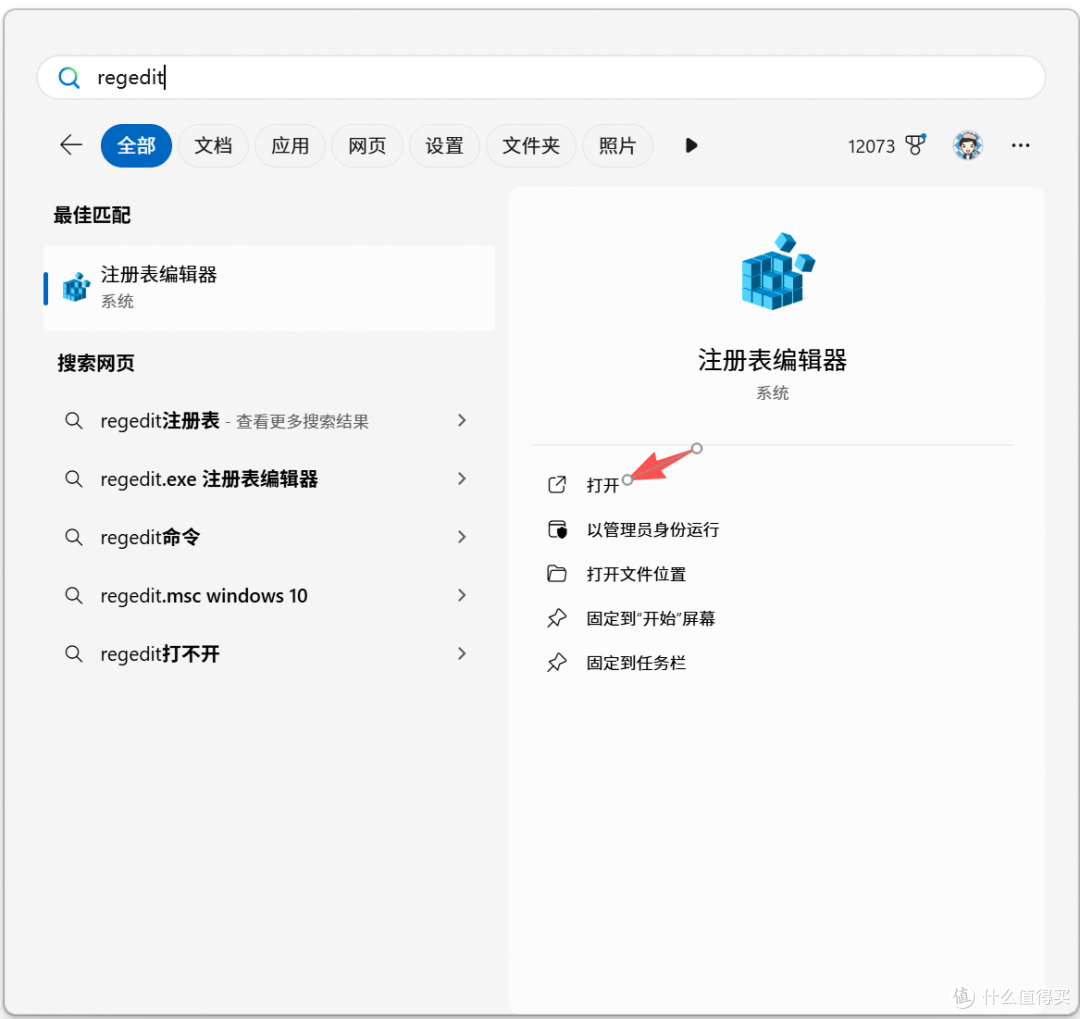Choose 固定到"开始"屏幕
1080x1019 pixels.
pos(651,619)
